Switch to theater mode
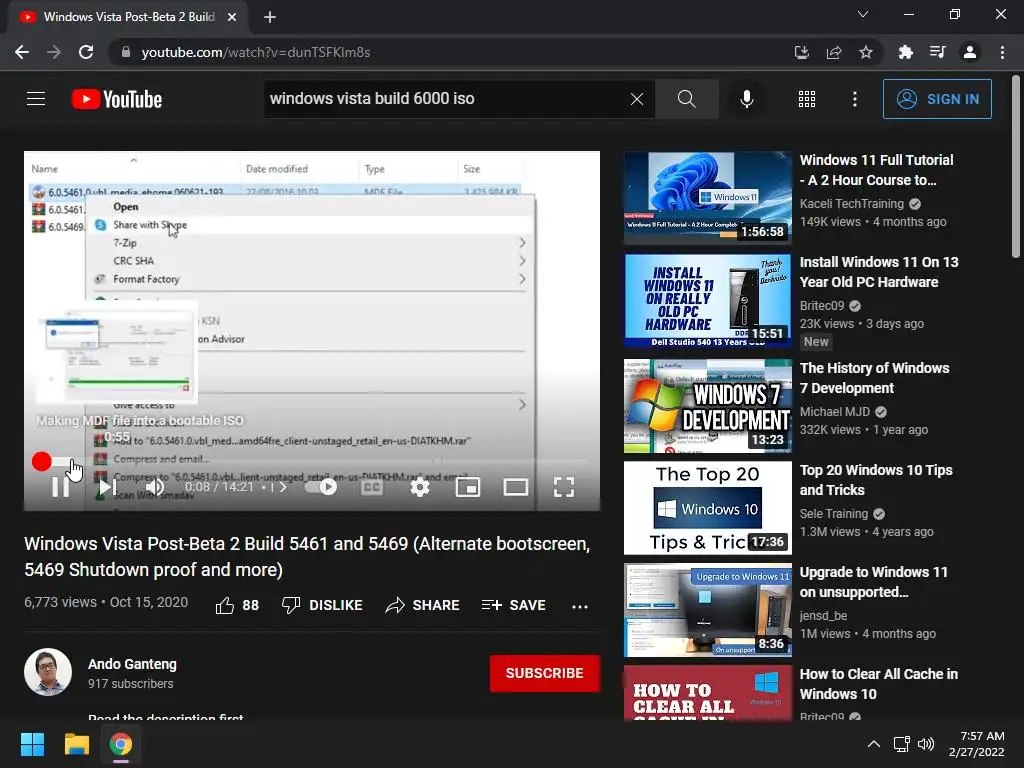Screen dimensions: 1024x768 click(515, 487)
